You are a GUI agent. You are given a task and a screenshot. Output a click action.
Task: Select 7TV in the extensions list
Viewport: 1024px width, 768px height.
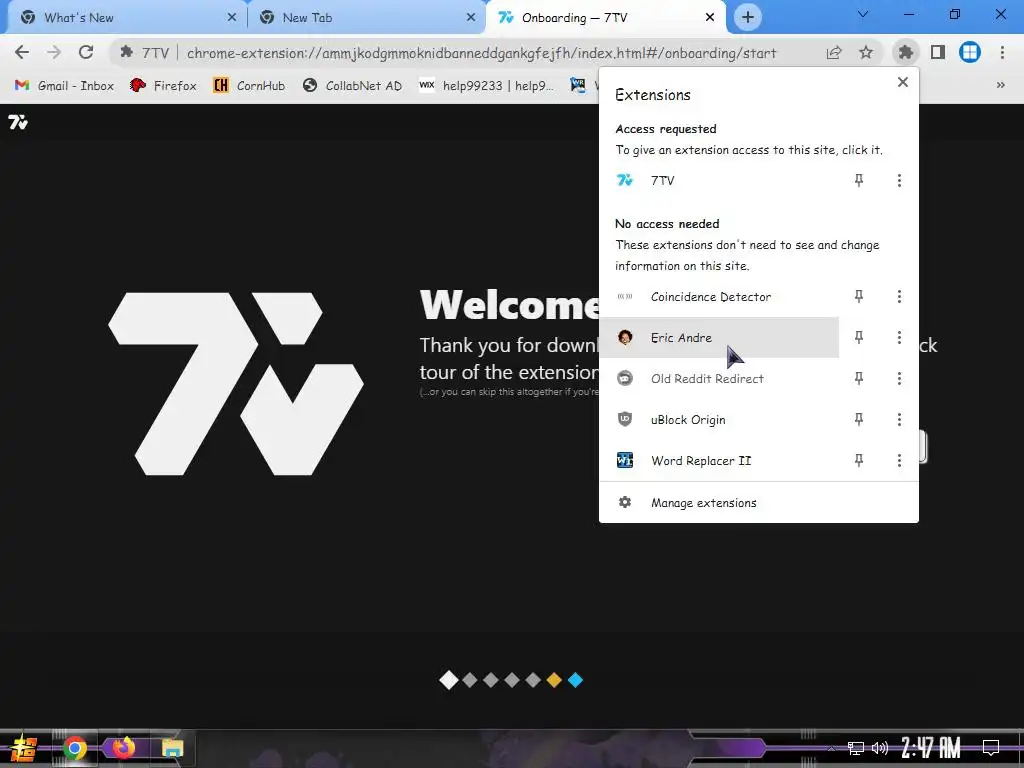coord(719,180)
